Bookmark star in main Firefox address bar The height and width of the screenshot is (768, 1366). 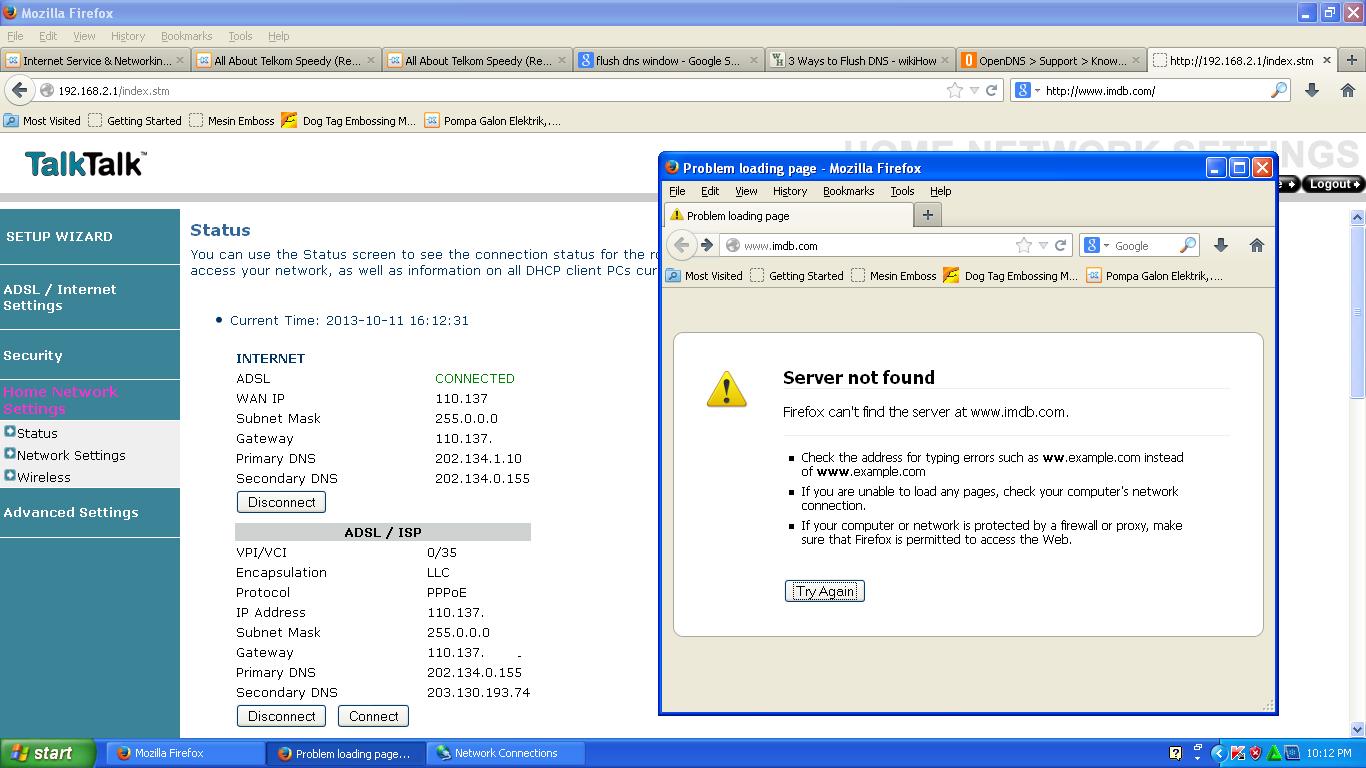click(955, 90)
